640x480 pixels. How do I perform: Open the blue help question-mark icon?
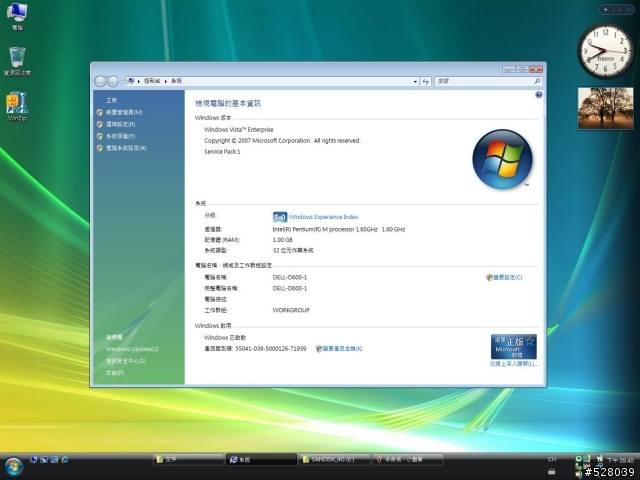[539, 95]
